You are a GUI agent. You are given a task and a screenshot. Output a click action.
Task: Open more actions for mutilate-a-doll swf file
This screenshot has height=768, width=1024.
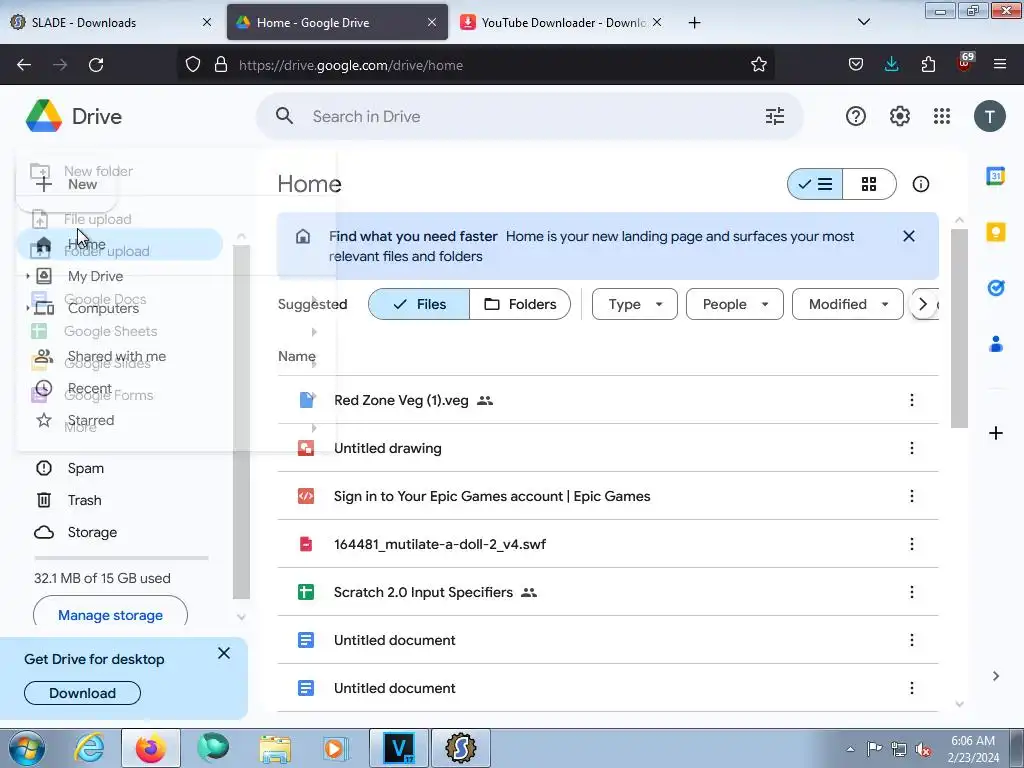(912, 544)
